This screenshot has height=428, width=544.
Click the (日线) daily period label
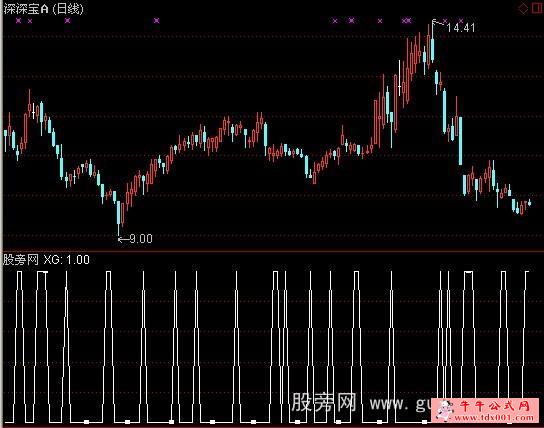(68, 9)
